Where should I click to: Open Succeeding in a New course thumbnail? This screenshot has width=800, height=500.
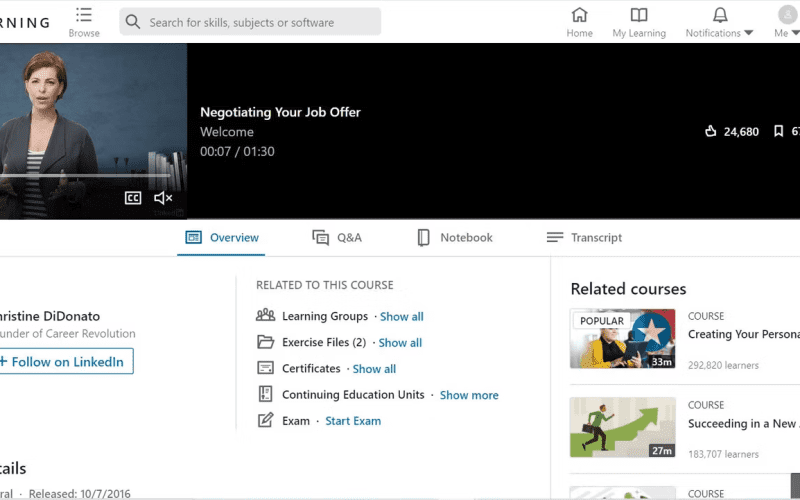tap(622, 427)
